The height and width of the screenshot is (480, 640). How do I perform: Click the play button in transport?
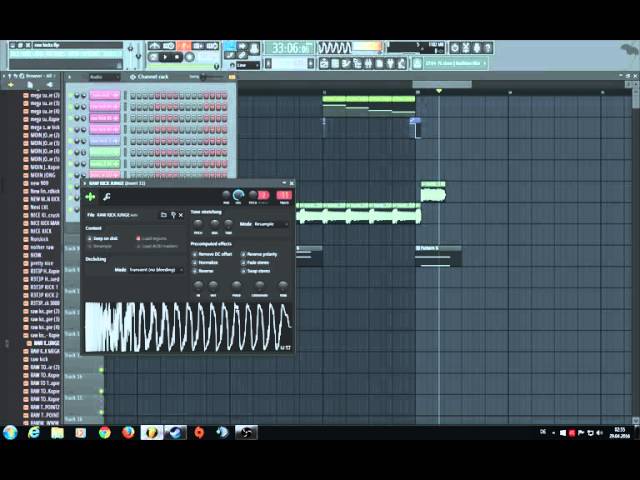click(x=165, y=58)
